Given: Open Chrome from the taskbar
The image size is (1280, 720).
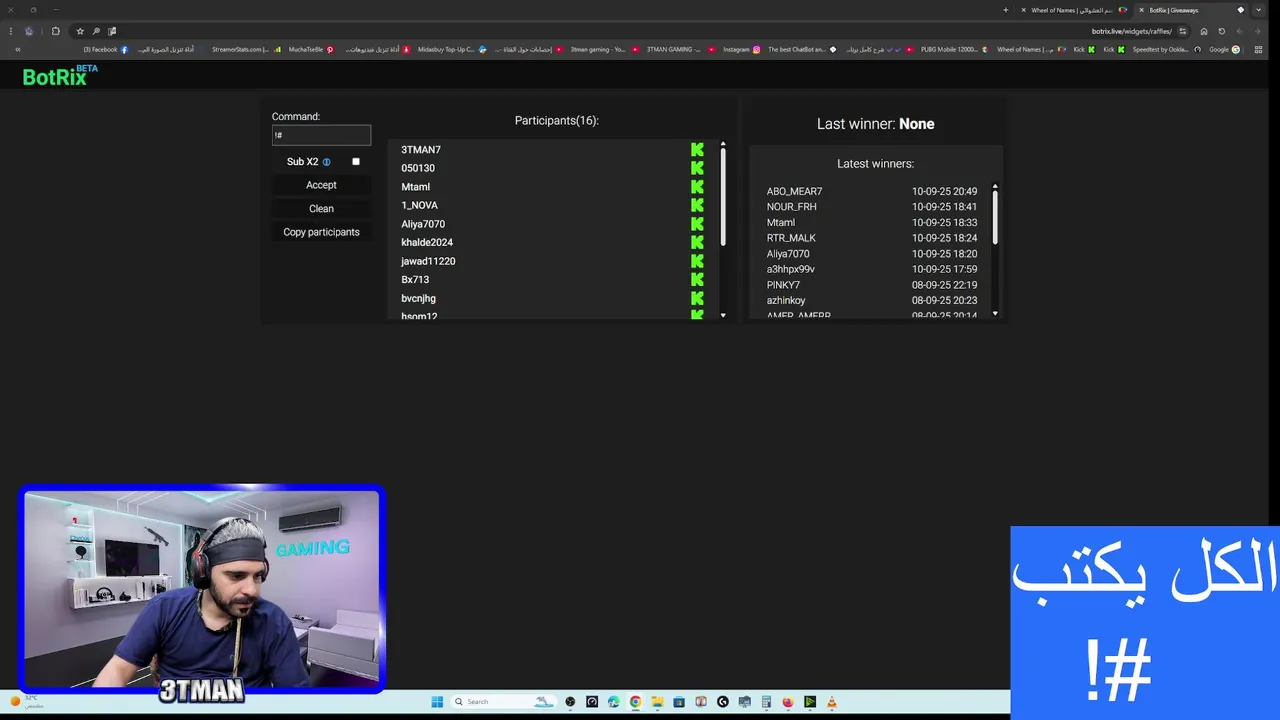Looking at the screenshot, I should click(x=635, y=702).
